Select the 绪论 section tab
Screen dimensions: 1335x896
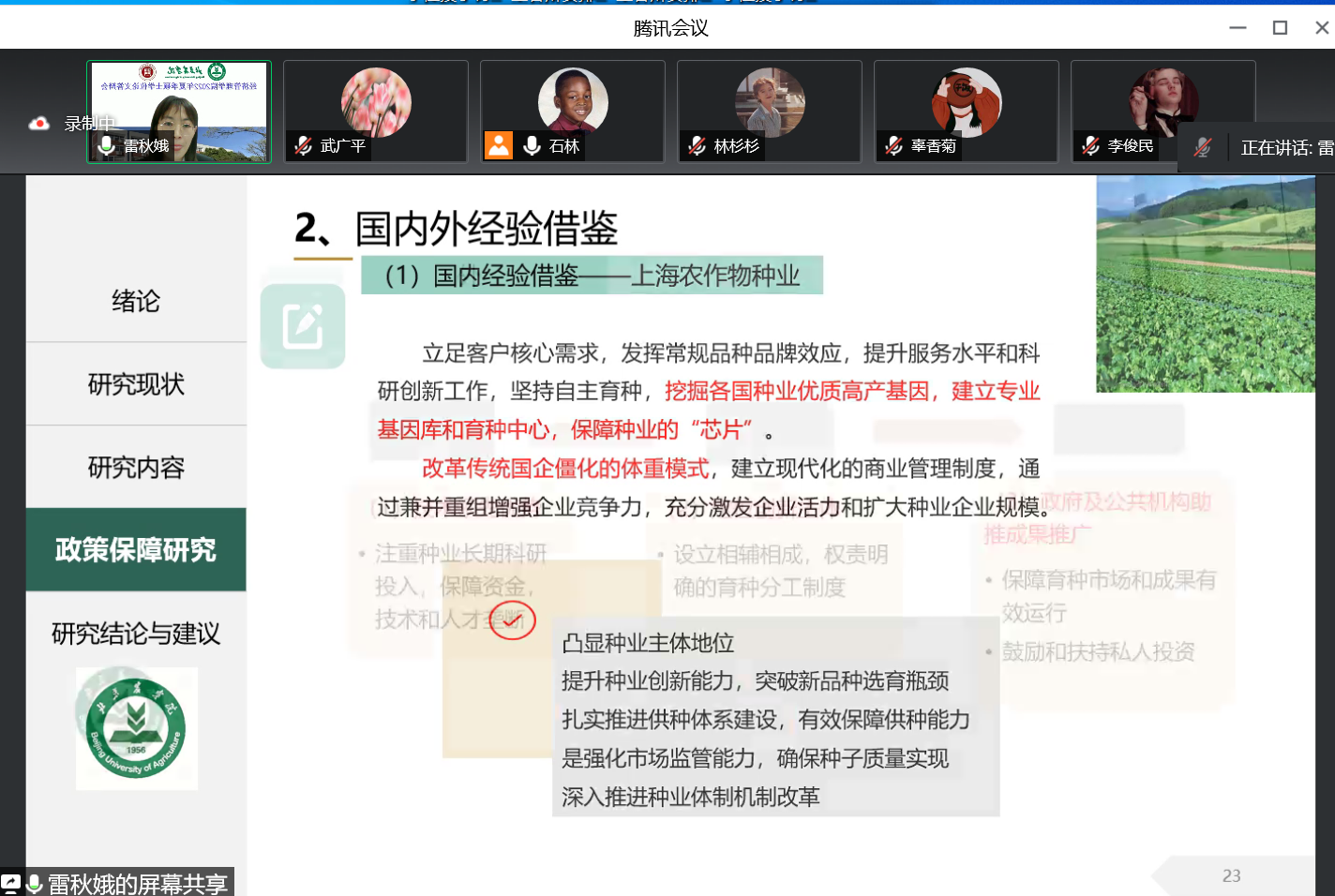pyautogui.click(x=136, y=301)
